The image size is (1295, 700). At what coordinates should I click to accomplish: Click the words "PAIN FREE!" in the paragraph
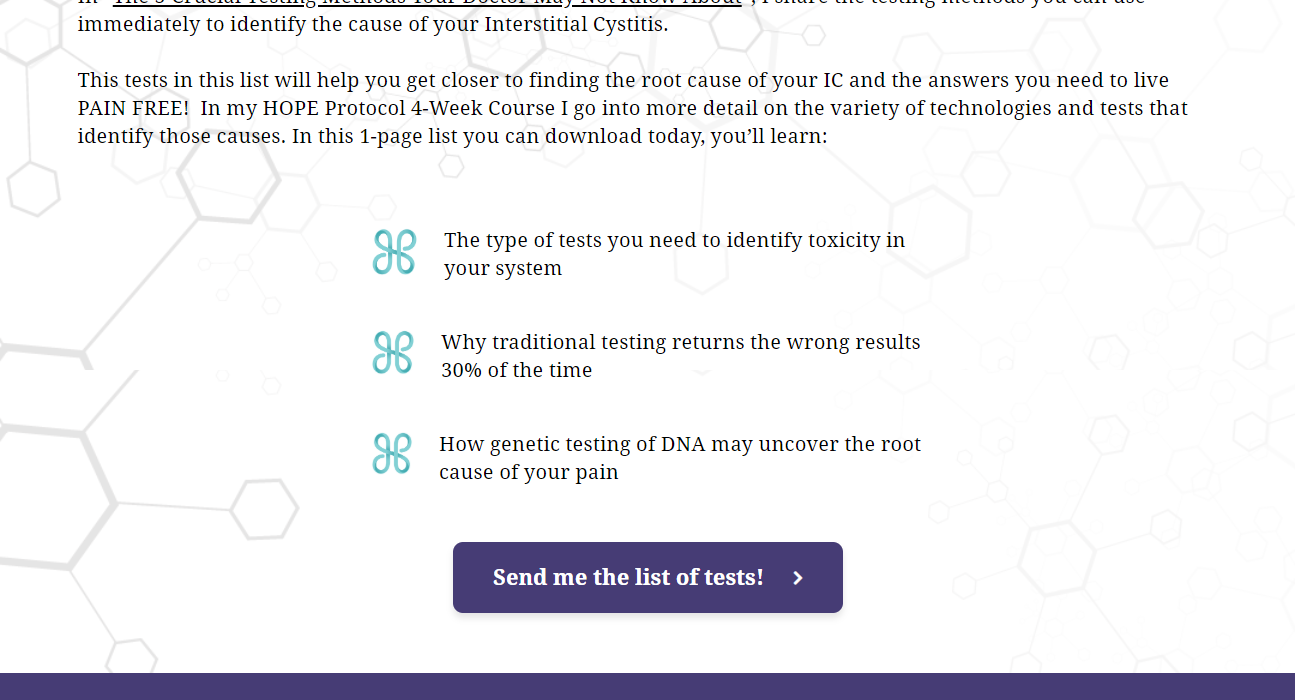click(133, 108)
